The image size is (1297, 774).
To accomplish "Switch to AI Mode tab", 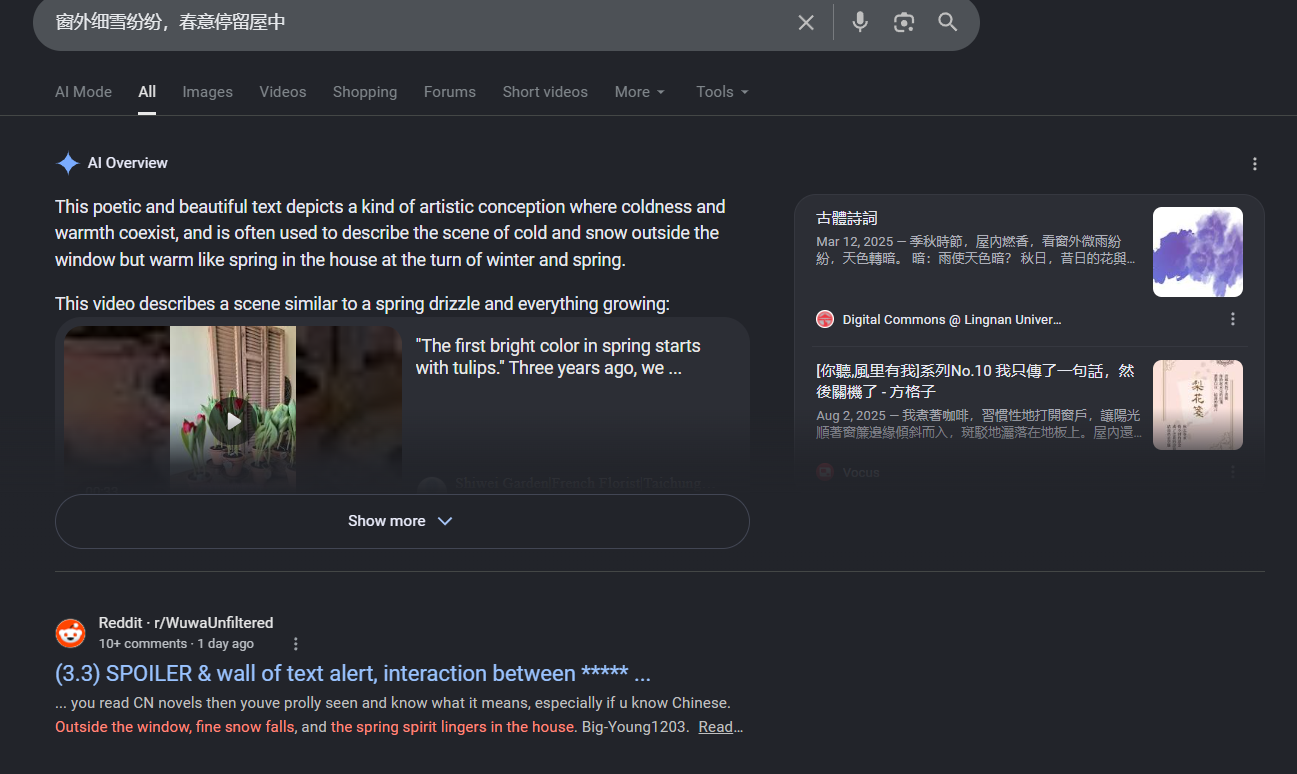I will tap(83, 92).
